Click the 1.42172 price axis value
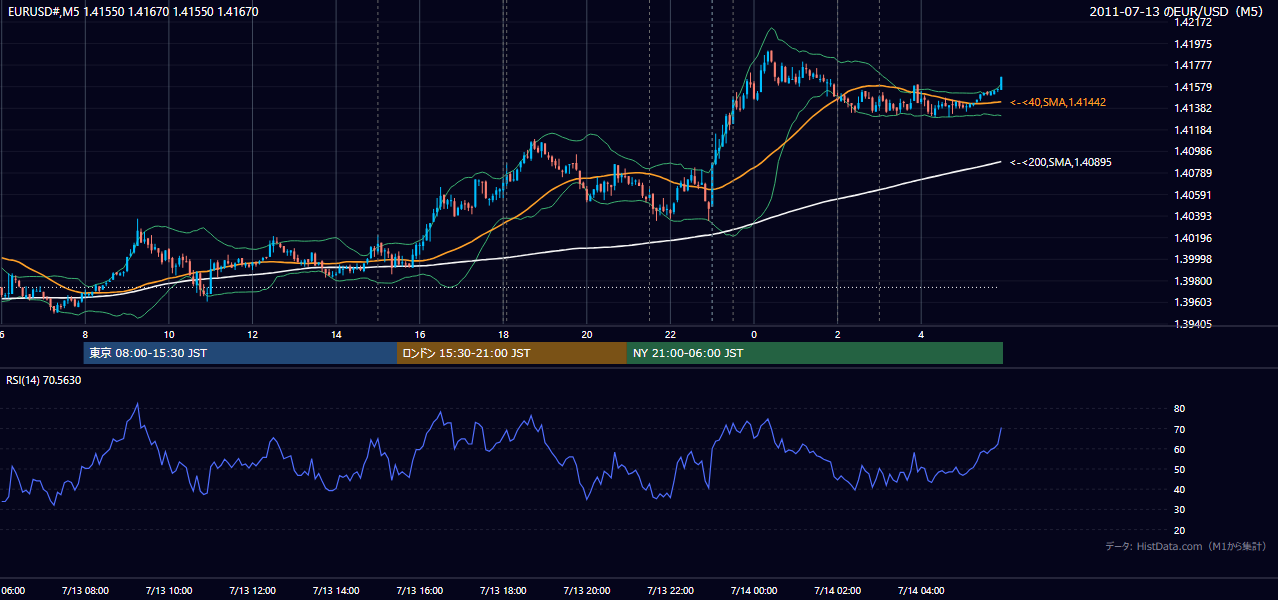Screen dimensions: 1278x600 click(1195, 22)
